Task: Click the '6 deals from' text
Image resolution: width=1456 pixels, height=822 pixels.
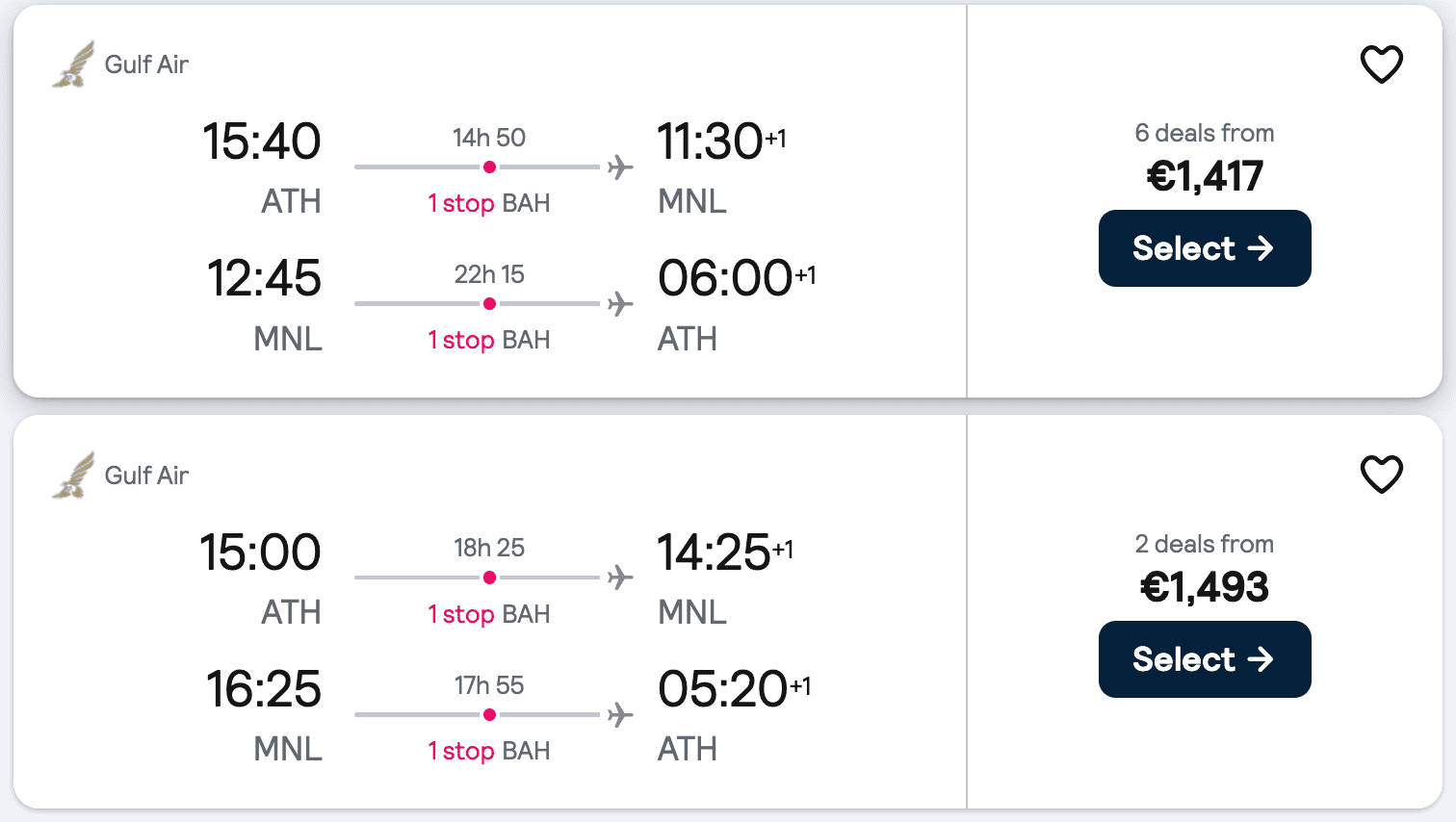Action: [x=1204, y=133]
